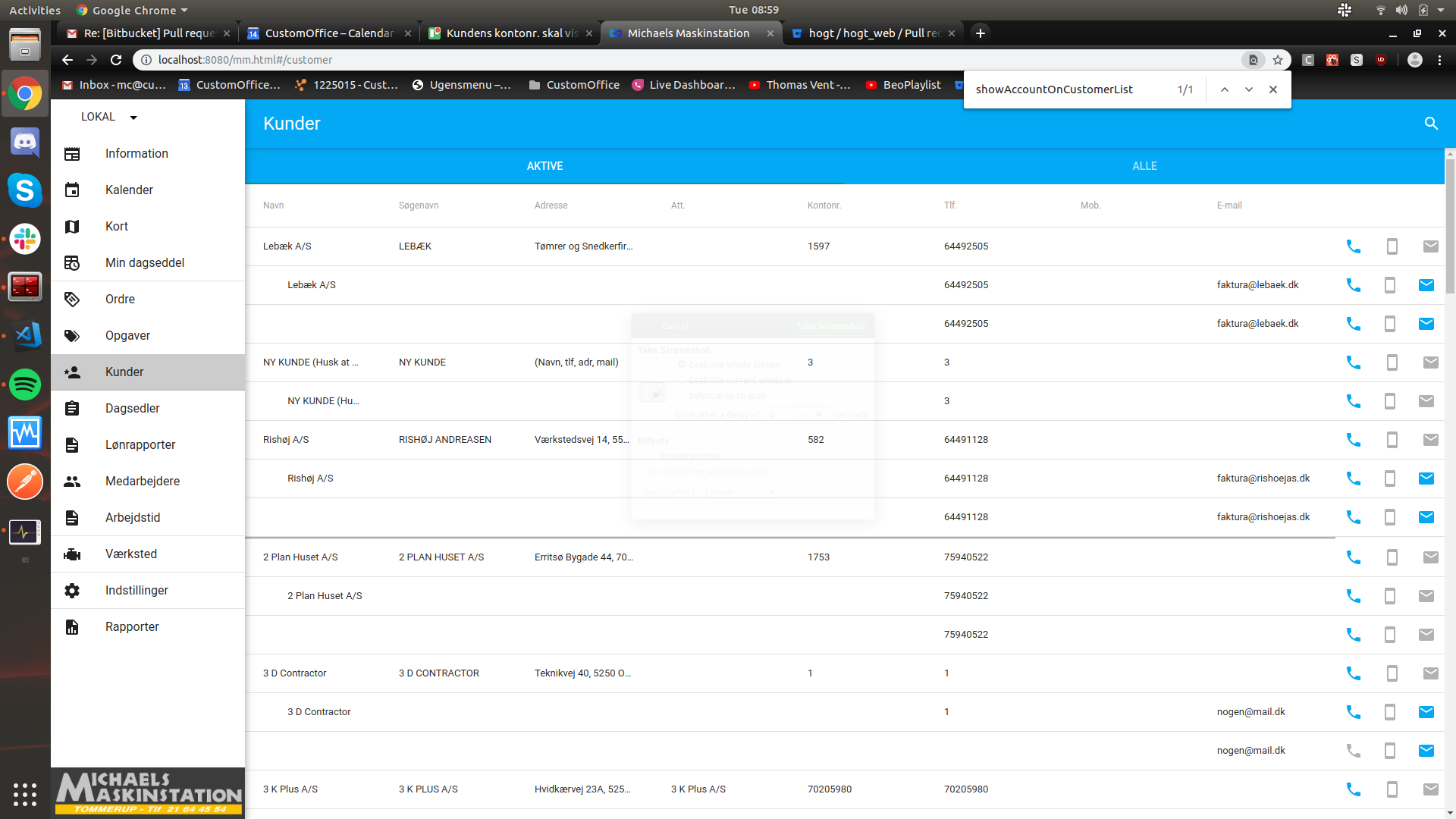
Task: Click the page vertical scrollbar
Action: [1450, 227]
